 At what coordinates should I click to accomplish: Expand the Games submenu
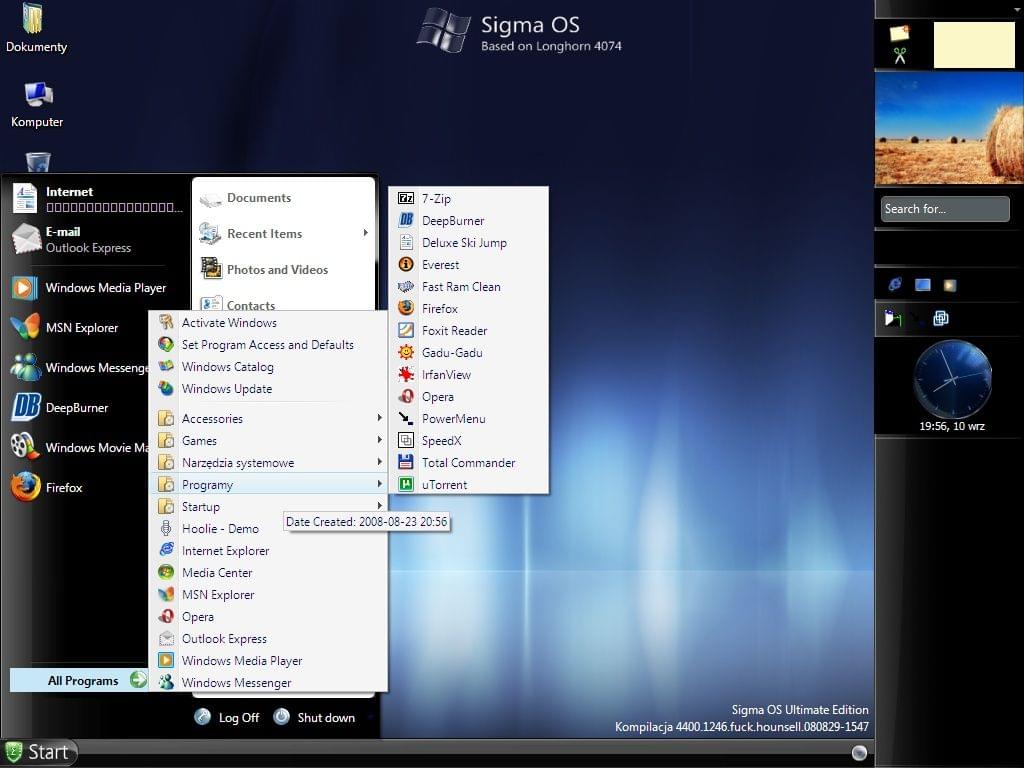[268, 441]
